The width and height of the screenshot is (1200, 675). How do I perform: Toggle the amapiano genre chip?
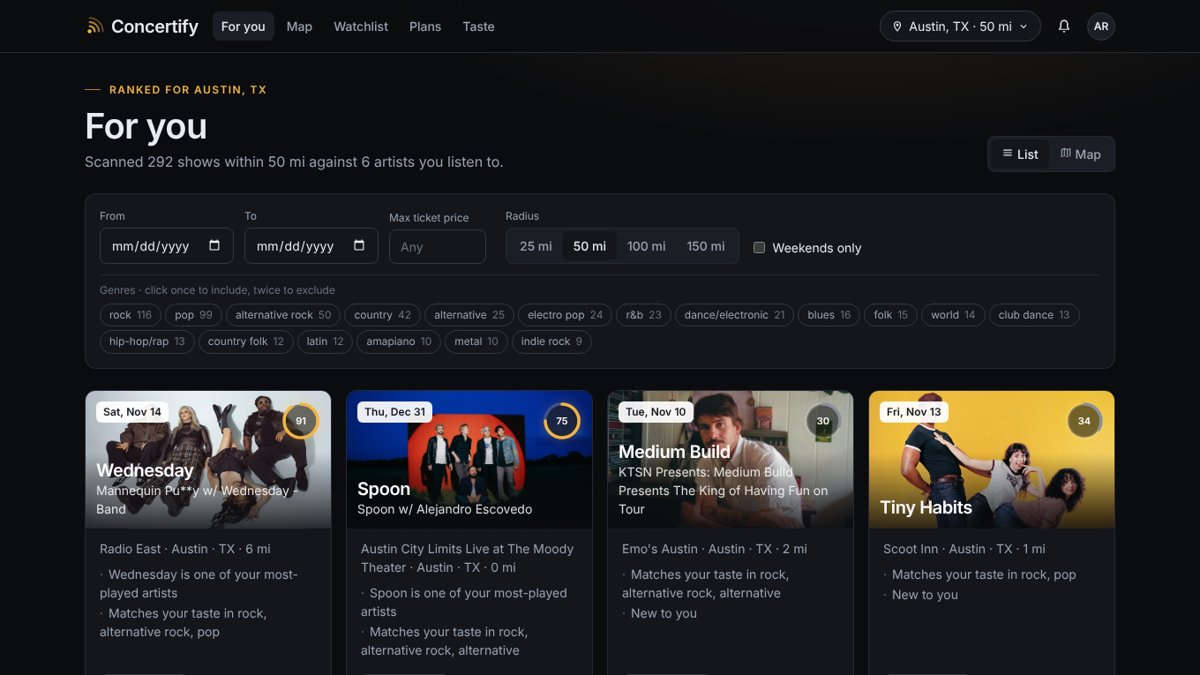pyautogui.click(x=399, y=342)
